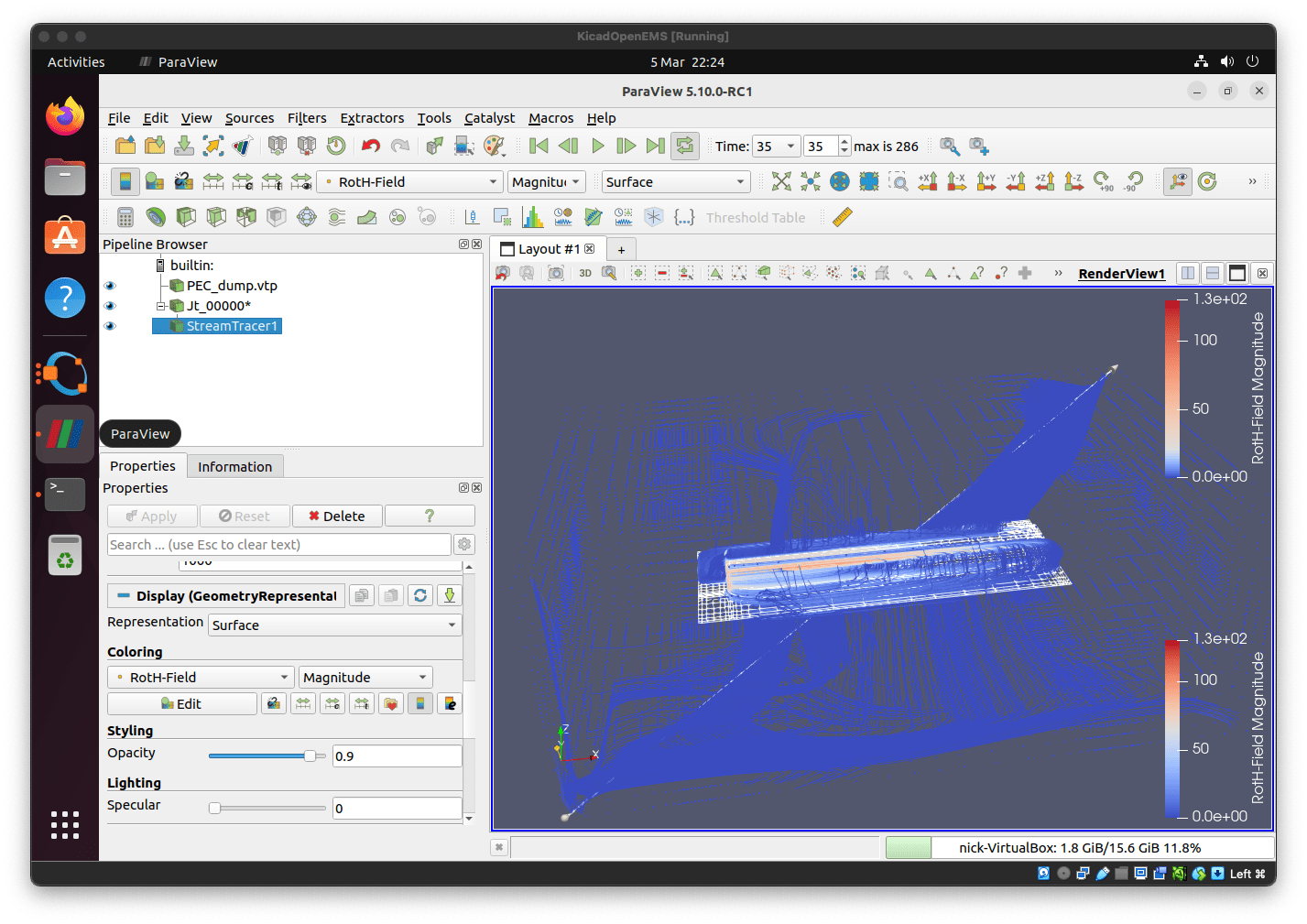Toggle advanced properties gear button
This screenshot has width=1307, height=924.
[x=464, y=544]
